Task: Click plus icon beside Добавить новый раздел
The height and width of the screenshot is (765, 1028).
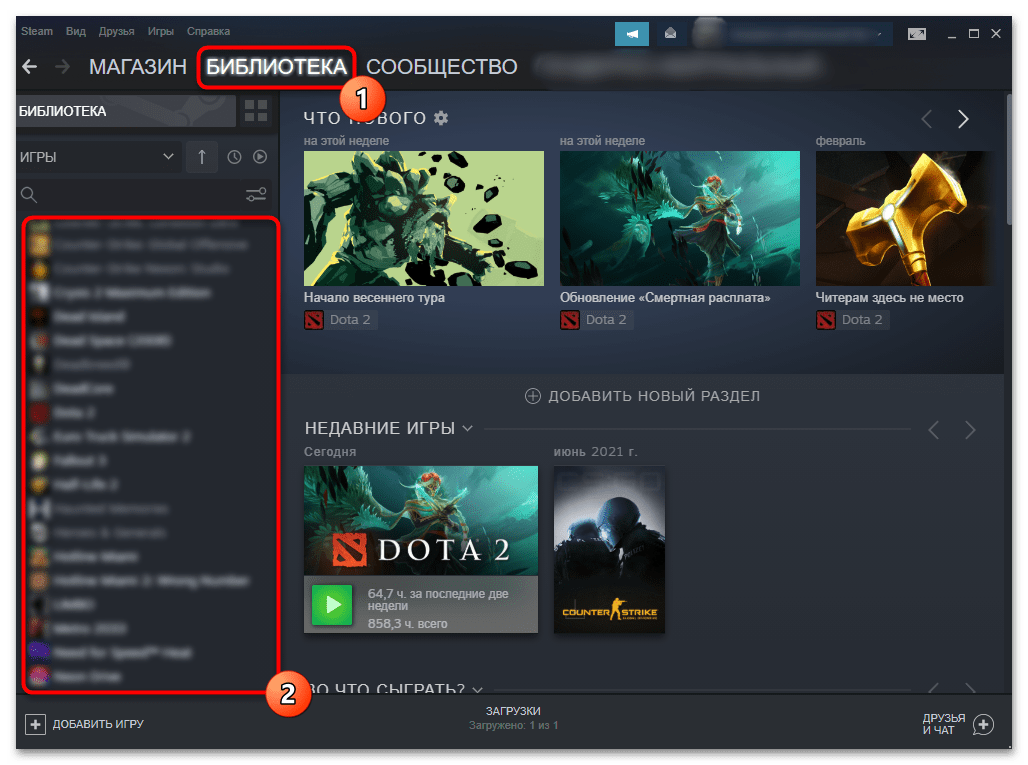Action: click(x=533, y=396)
